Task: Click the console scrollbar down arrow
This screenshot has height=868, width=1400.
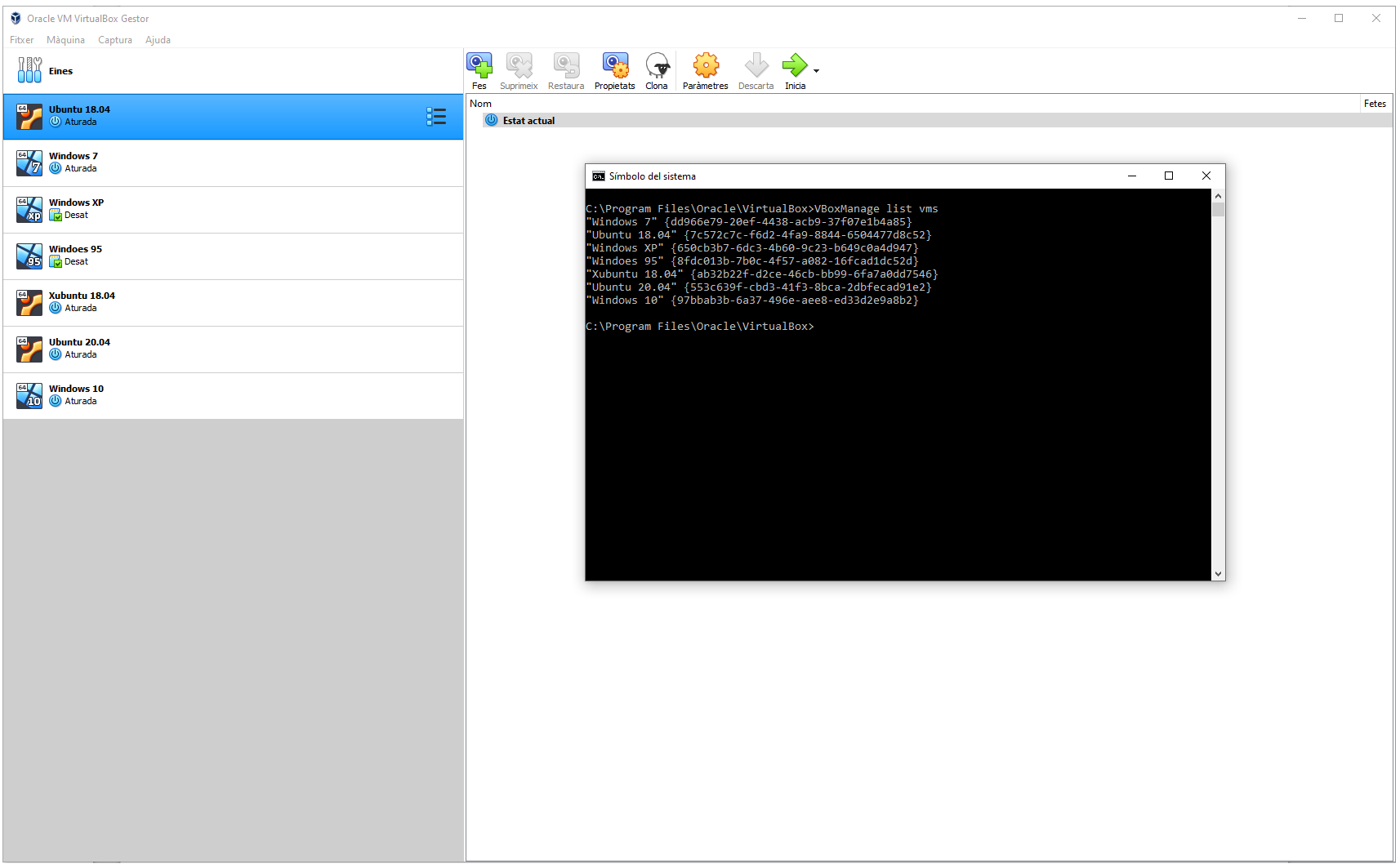Action: coord(1218,574)
